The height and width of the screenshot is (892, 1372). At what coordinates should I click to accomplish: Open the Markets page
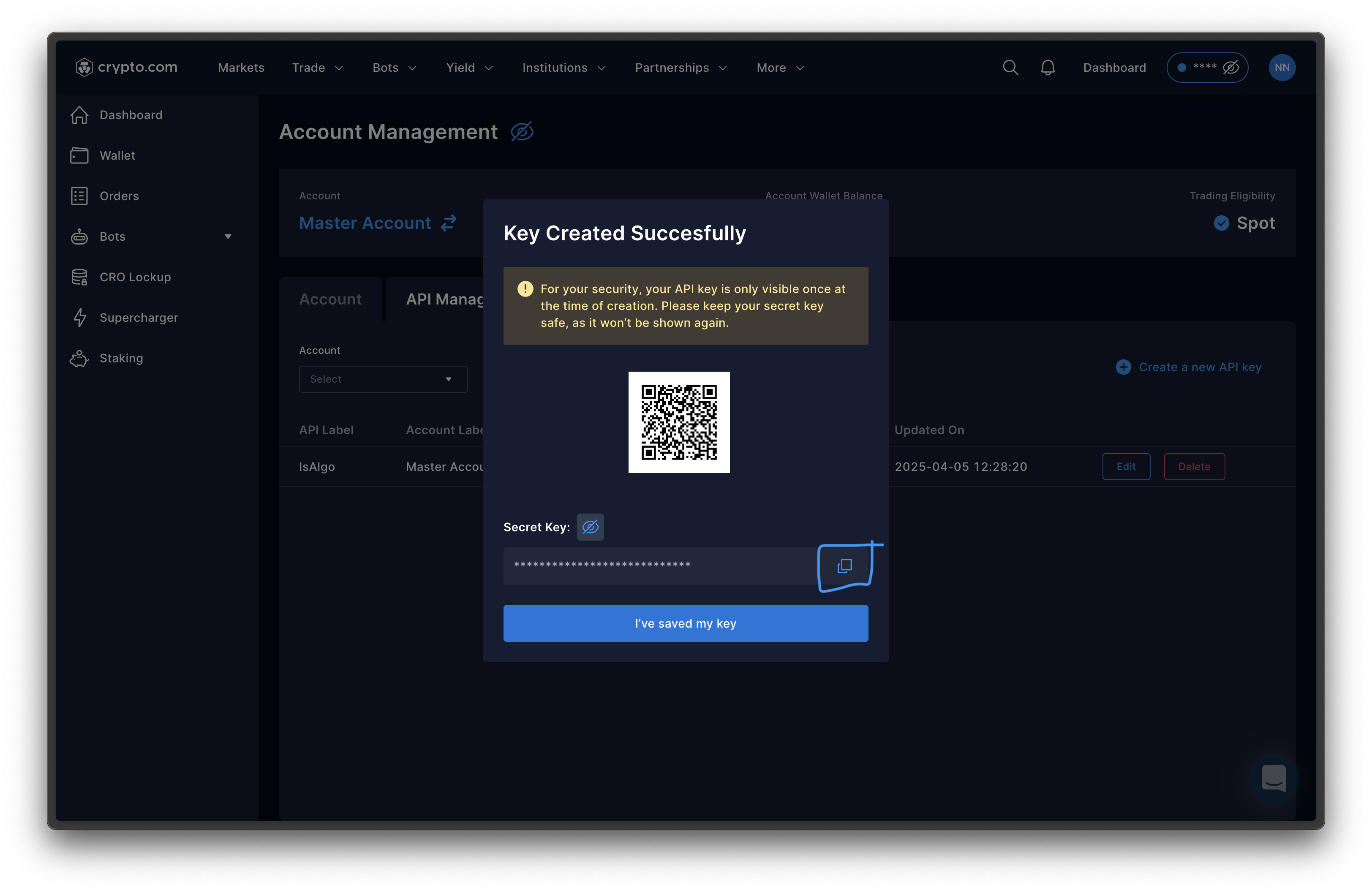[x=241, y=68]
